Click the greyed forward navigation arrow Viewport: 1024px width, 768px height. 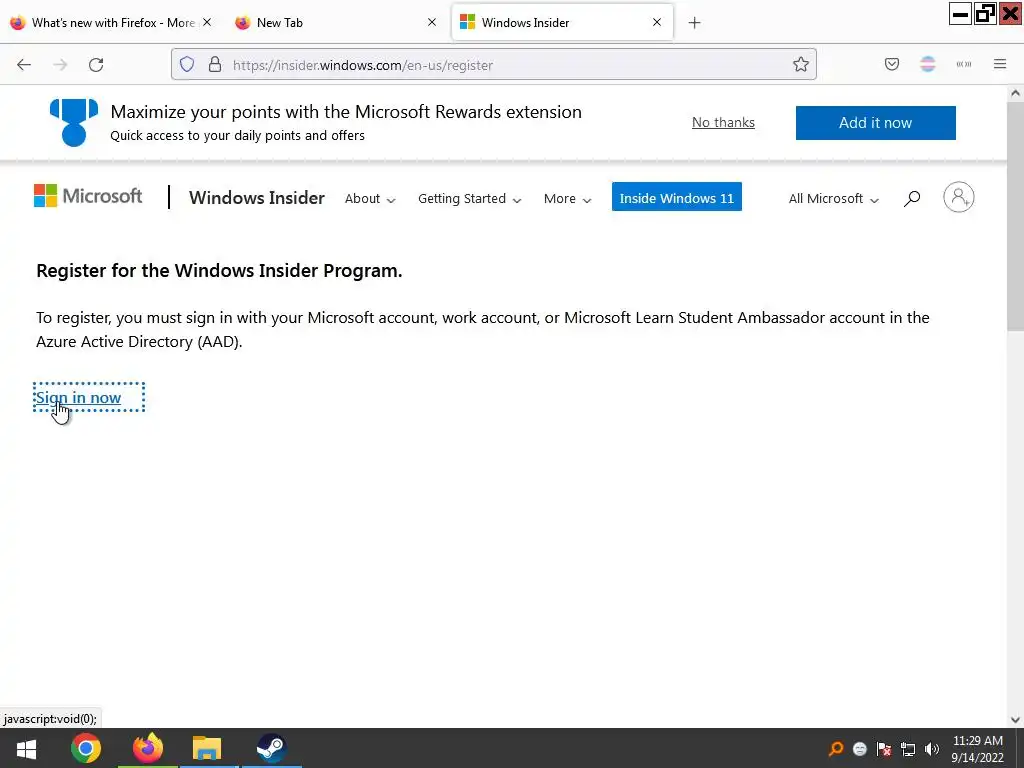60,65
